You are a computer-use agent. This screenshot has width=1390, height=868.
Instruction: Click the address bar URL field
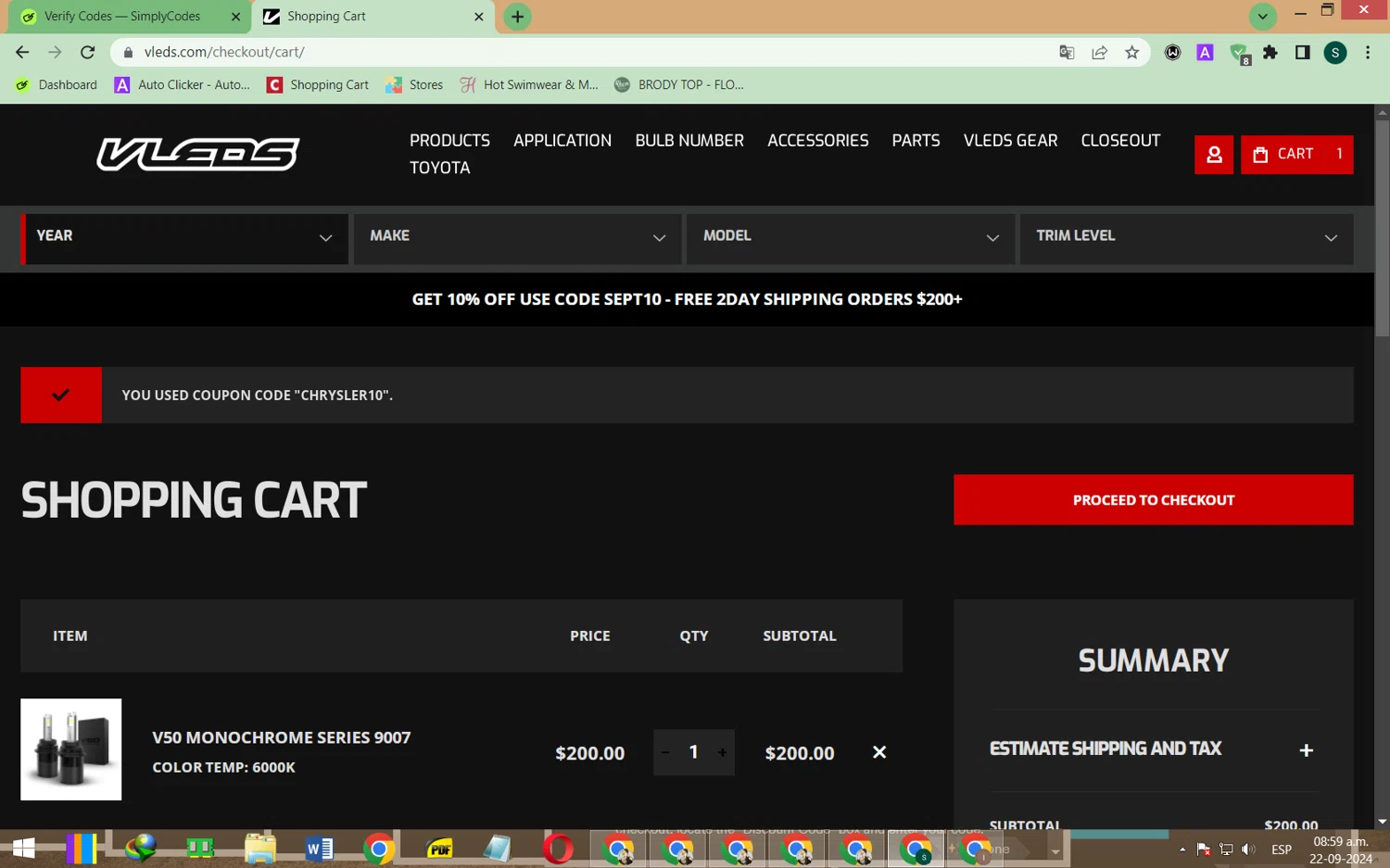click(593, 53)
